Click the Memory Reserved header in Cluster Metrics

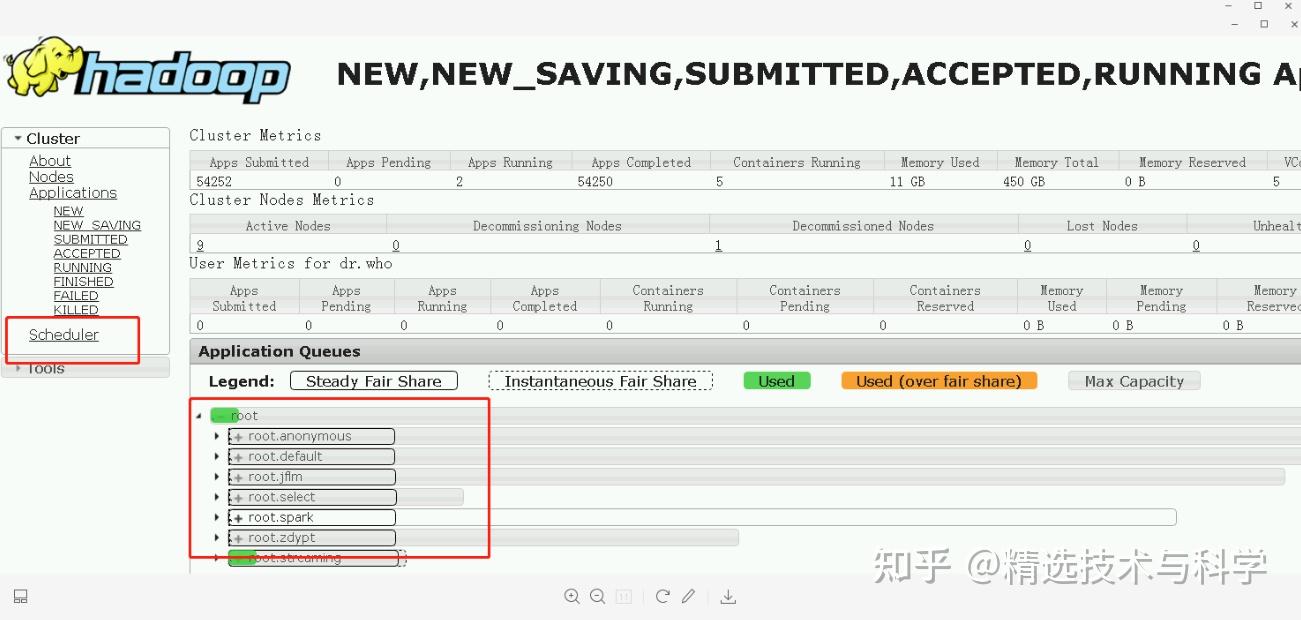[1192, 162]
